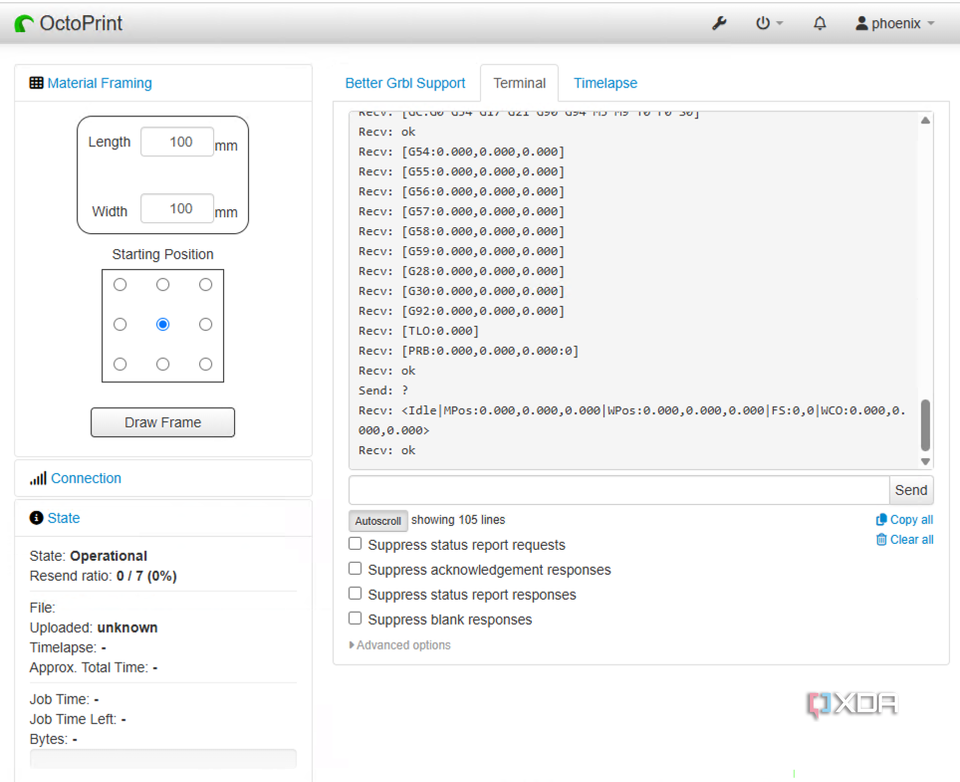Viewport: 960px width, 782px height.
Task: Open the power system menu
Action: pos(768,23)
